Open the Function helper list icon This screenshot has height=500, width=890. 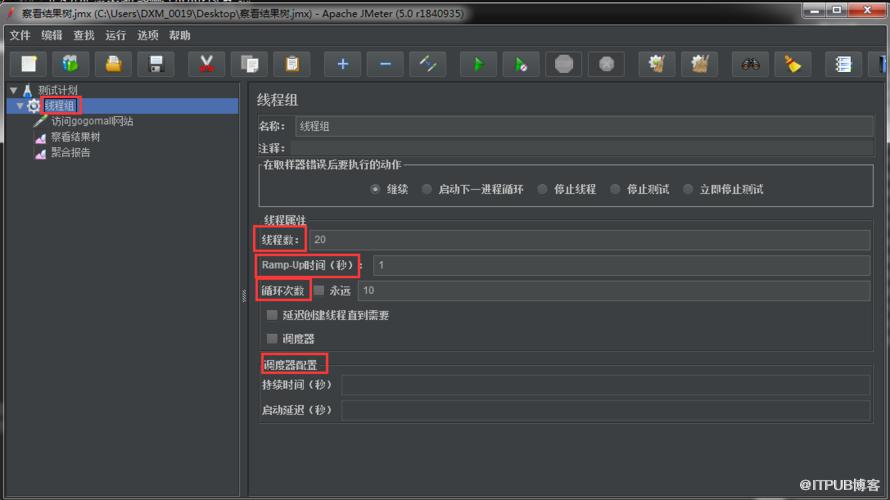coord(843,64)
